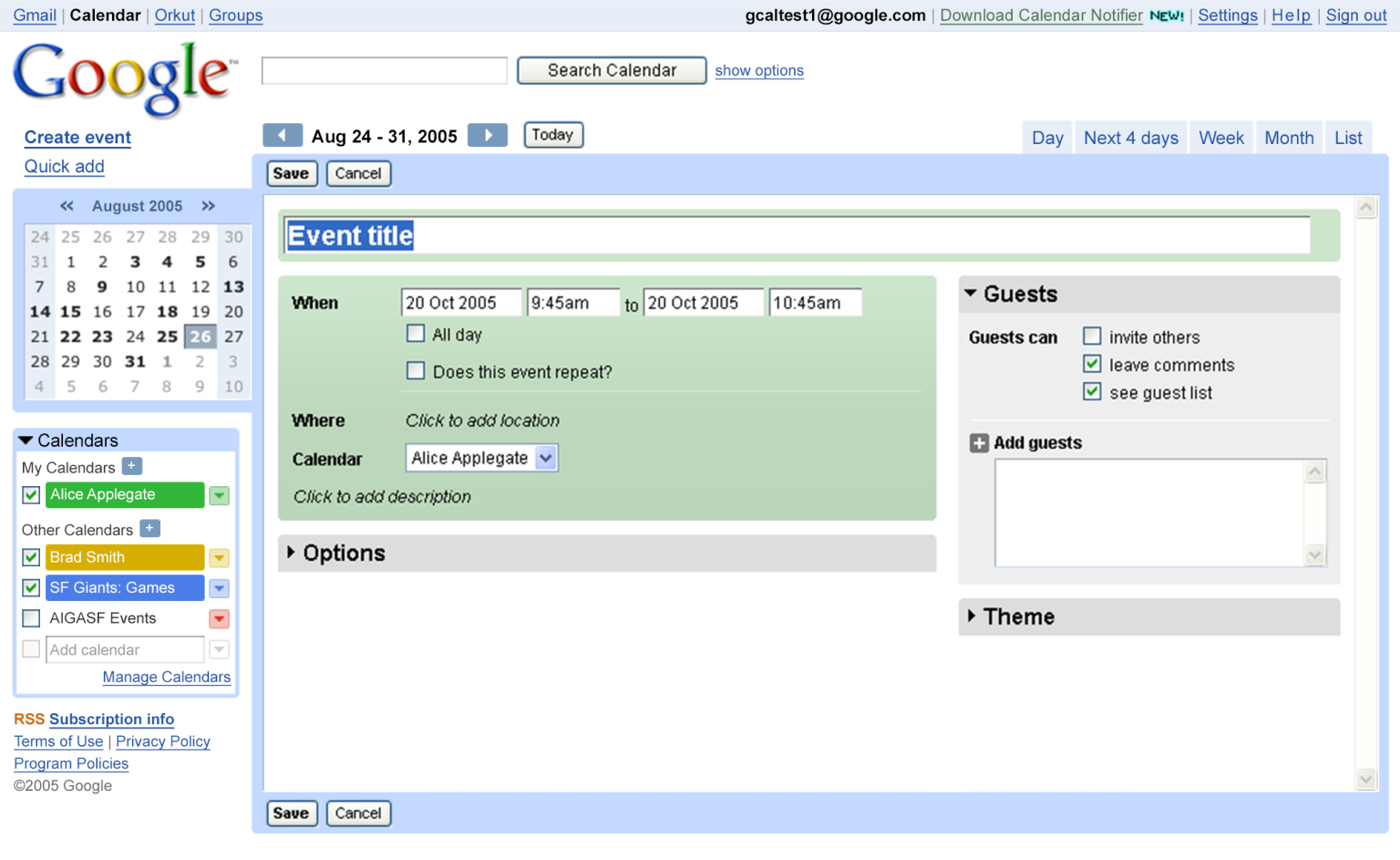Show previous month in mini calendar
This screenshot has height=860, width=1400.
coord(67,206)
